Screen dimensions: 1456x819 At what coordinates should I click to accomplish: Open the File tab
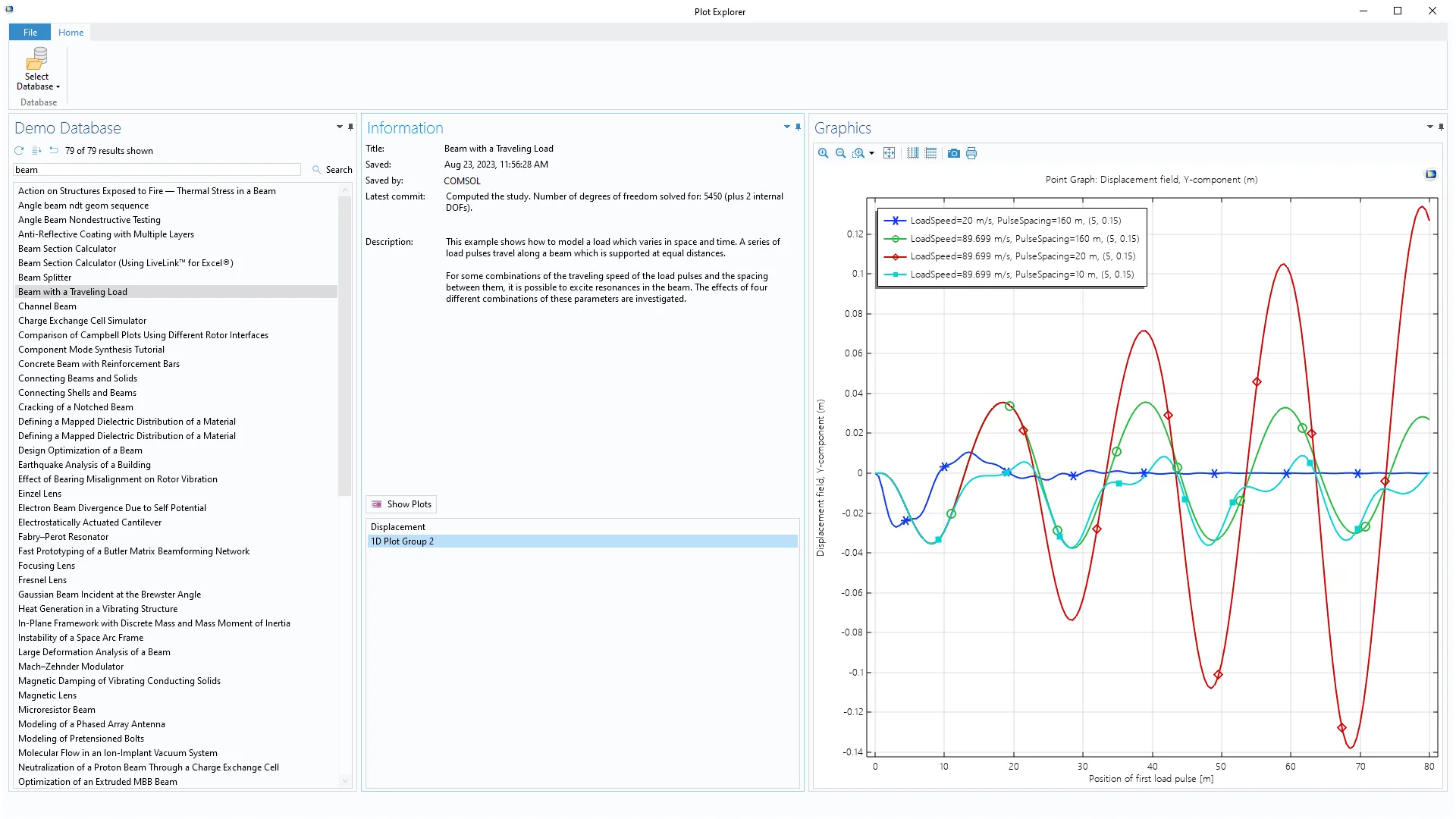tap(30, 32)
